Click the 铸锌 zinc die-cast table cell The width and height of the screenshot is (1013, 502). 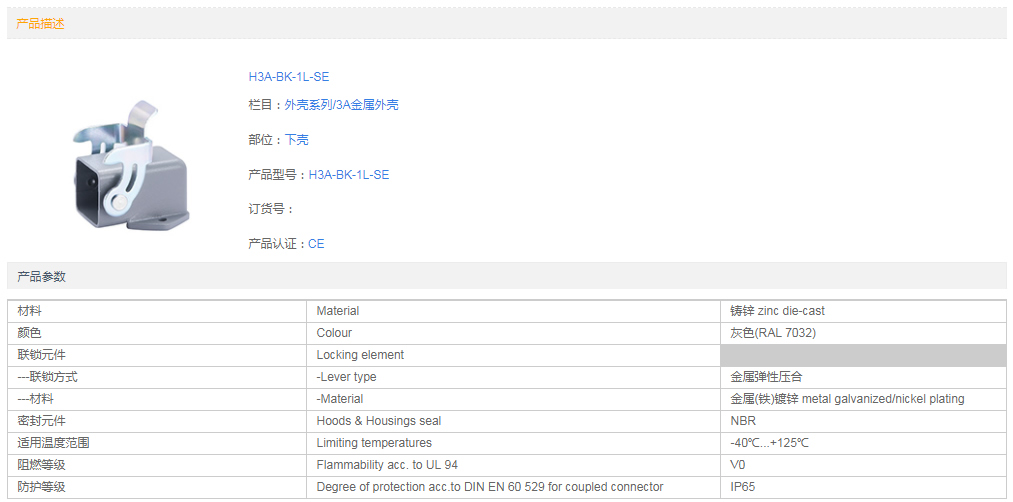click(x=777, y=311)
